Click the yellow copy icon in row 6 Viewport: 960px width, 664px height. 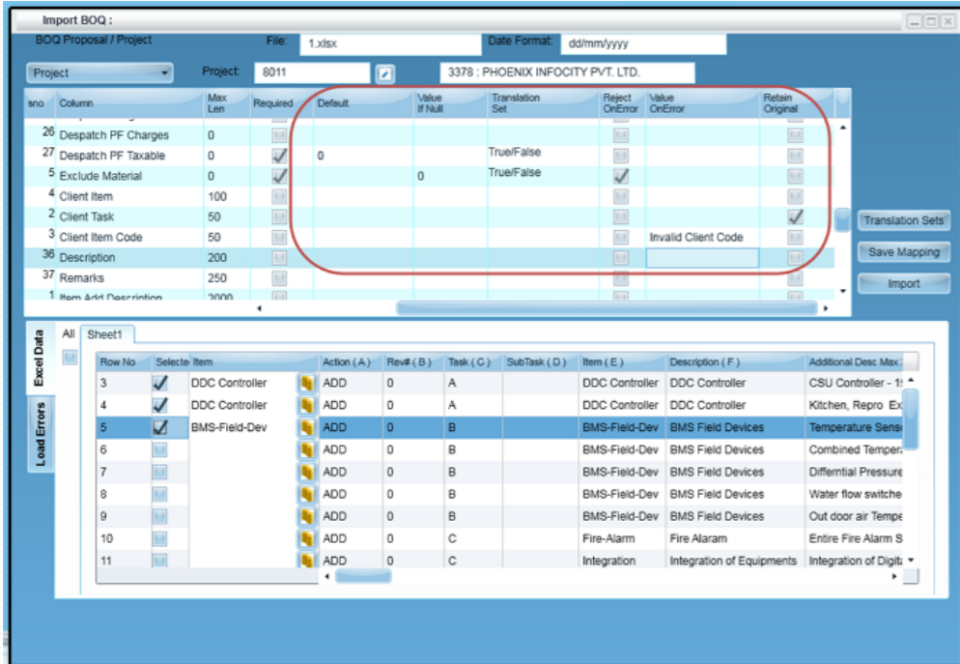coord(307,450)
